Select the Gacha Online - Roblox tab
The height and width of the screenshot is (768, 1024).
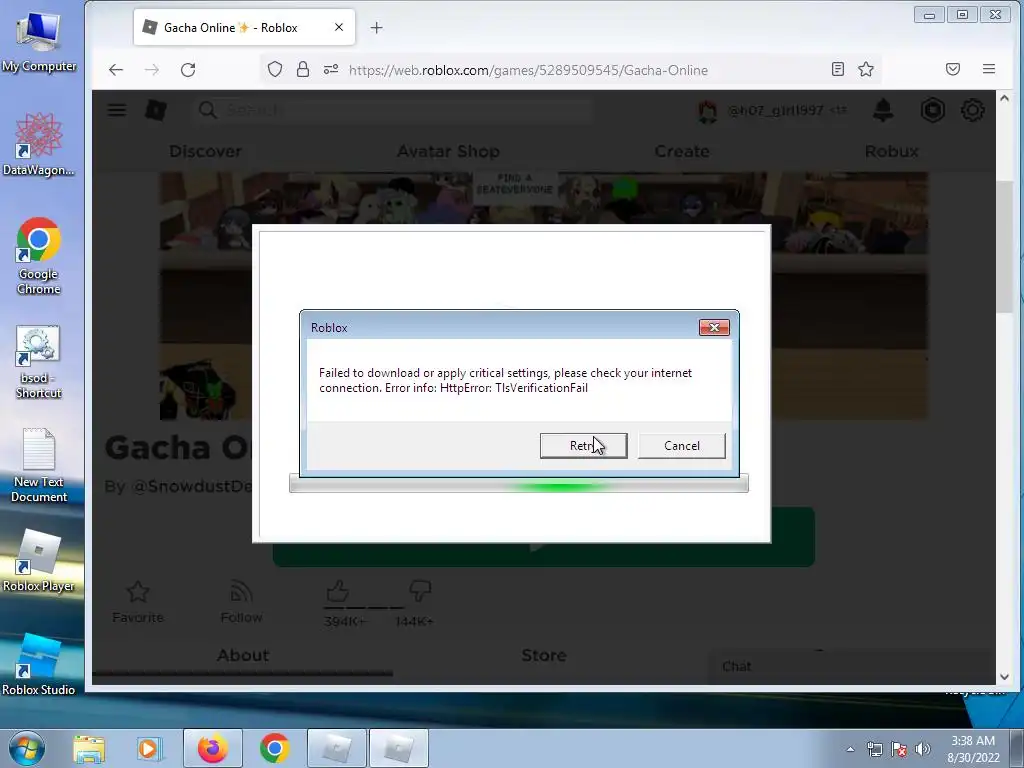click(x=244, y=27)
